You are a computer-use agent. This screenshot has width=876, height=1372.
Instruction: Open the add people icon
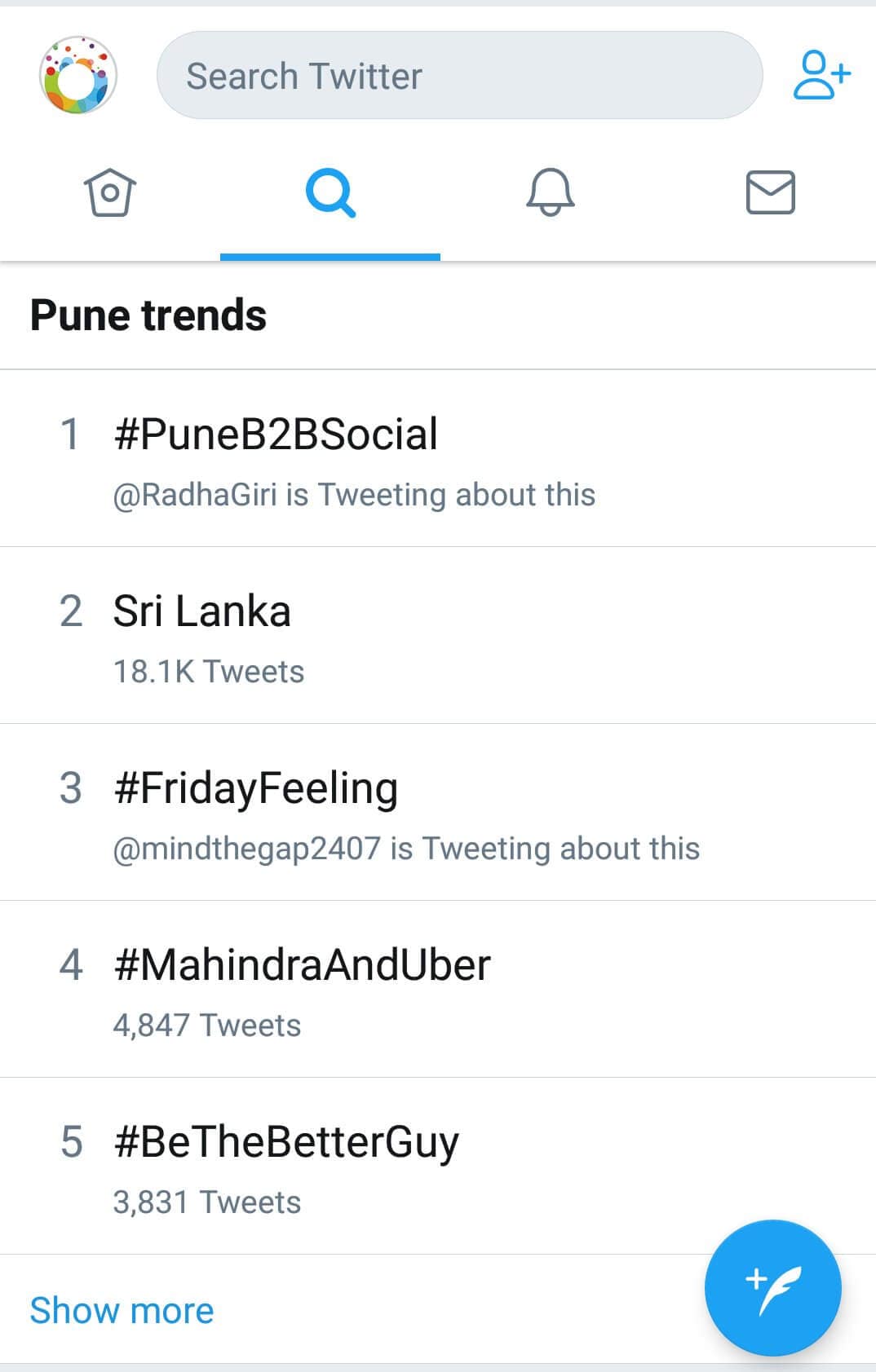pos(821,76)
